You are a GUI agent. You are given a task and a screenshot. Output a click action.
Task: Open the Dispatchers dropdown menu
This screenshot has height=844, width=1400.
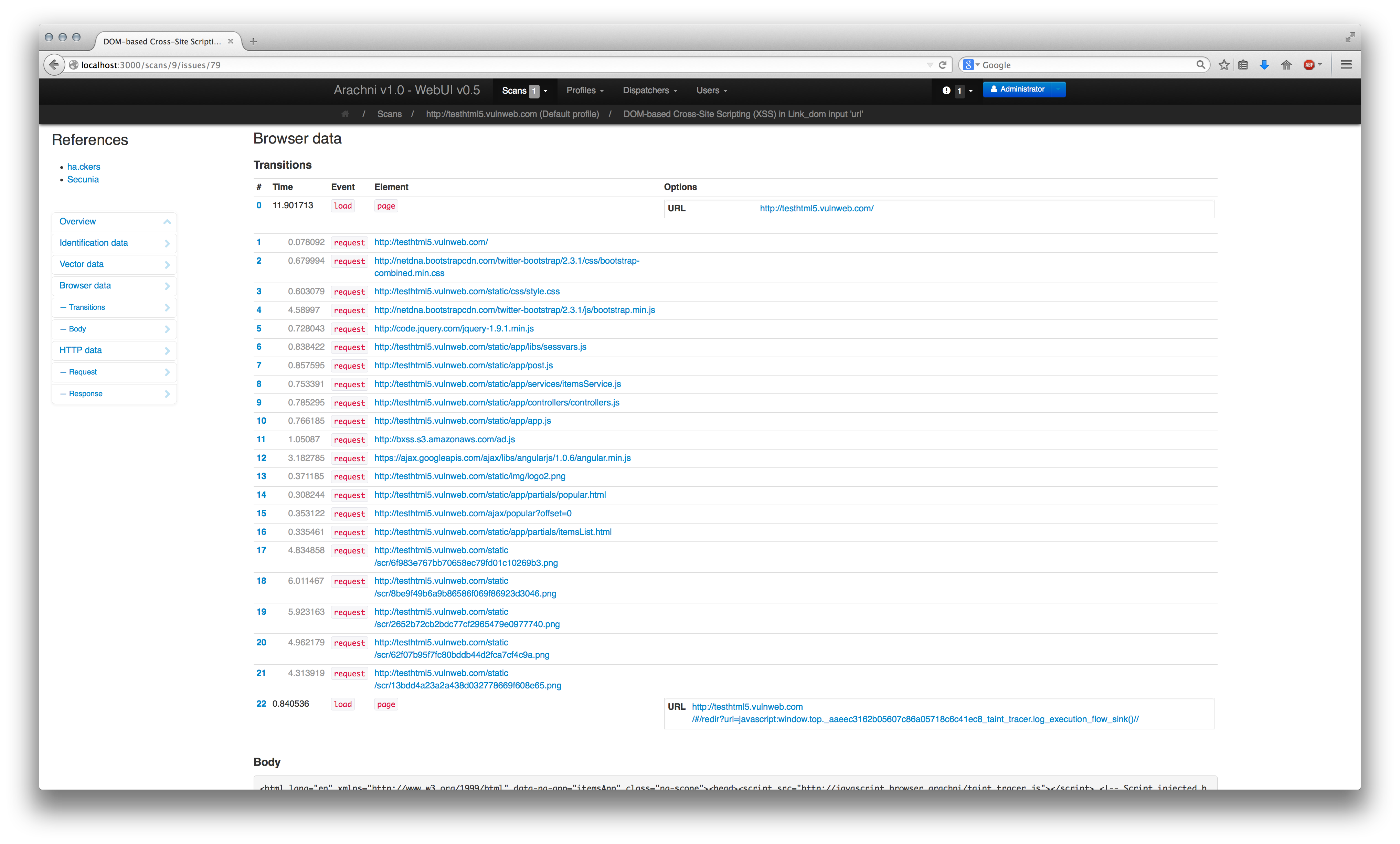tap(650, 91)
